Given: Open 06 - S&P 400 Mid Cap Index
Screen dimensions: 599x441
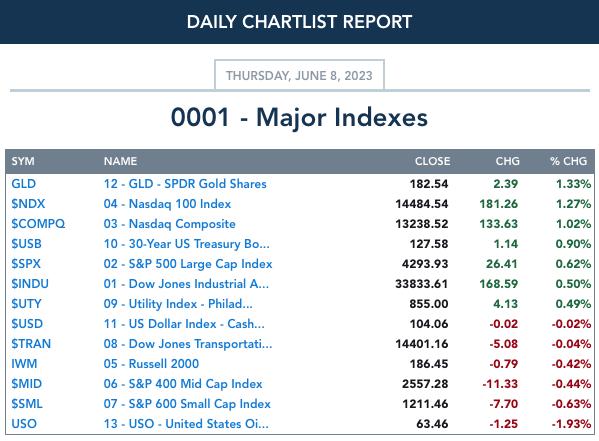Looking at the screenshot, I should pyautogui.click(x=183, y=384).
